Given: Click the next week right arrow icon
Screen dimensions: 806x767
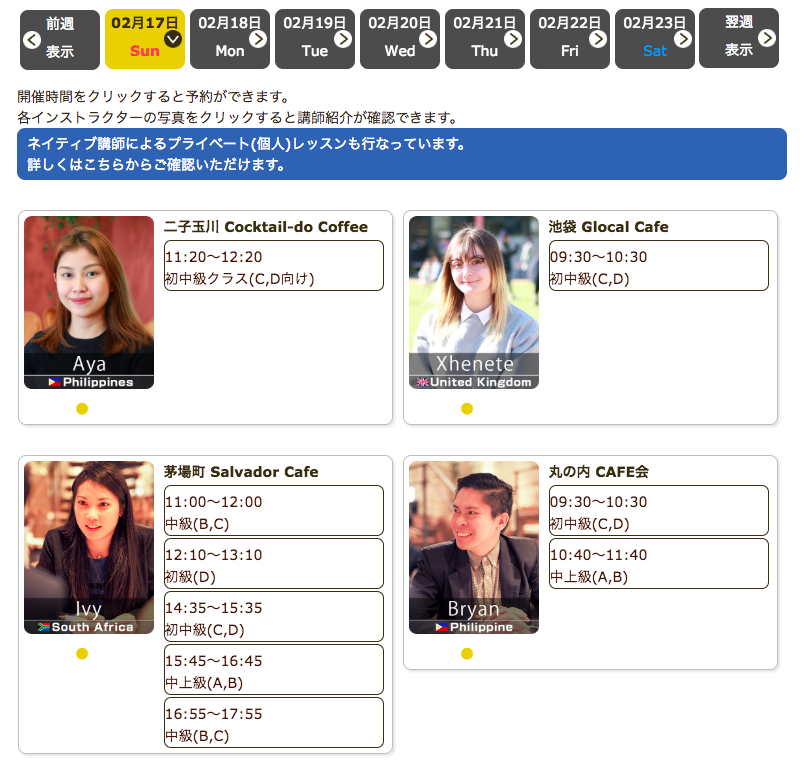Looking at the screenshot, I should (x=767, y=38).
